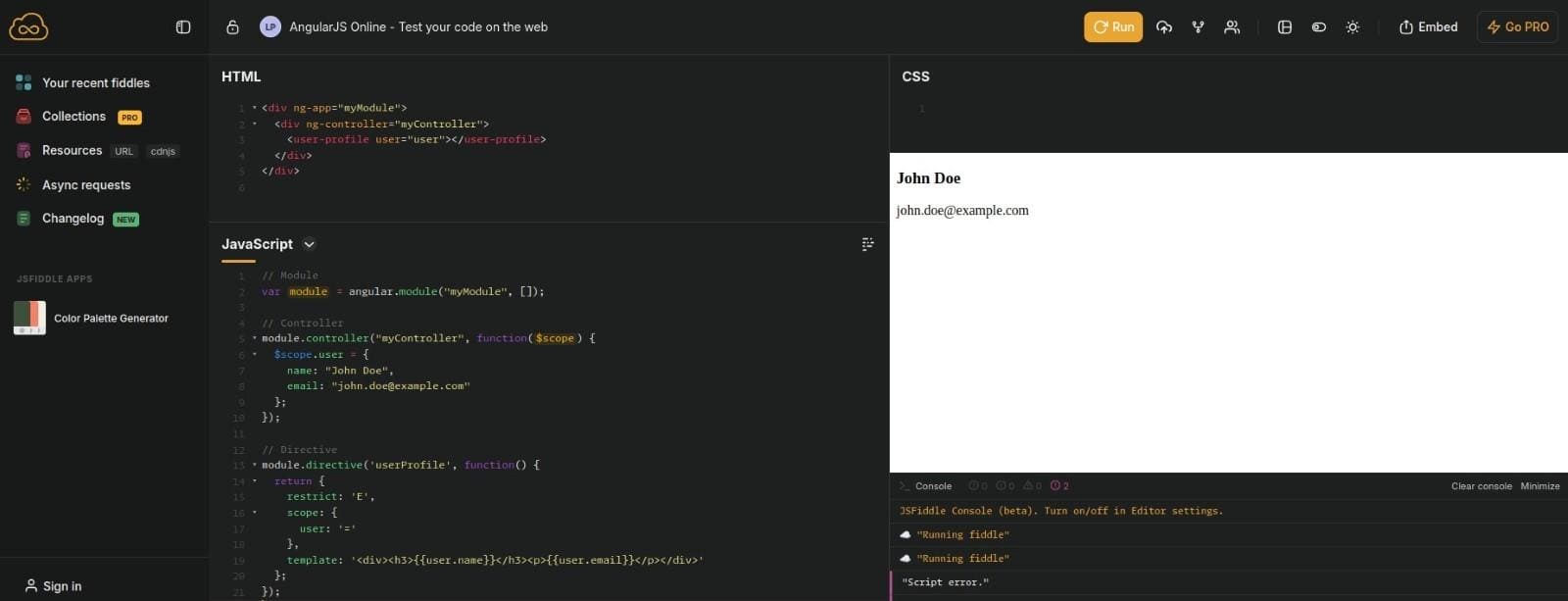Click the Go PRO button

(1517, 27)
